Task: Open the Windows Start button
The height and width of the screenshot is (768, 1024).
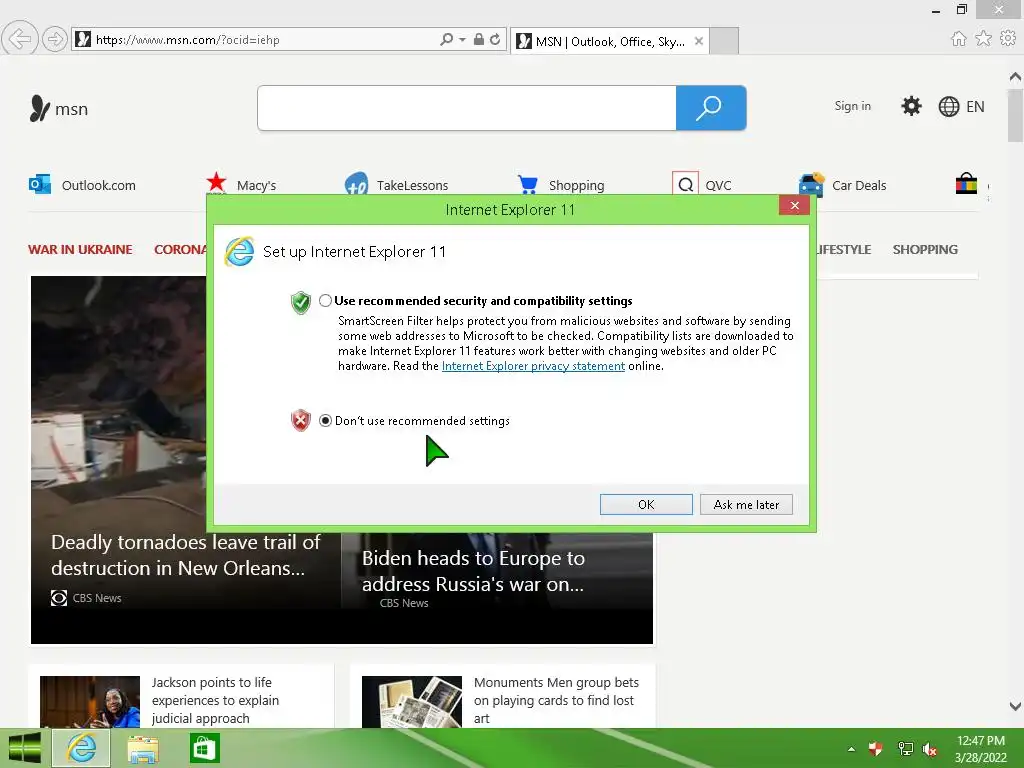Action: click(24, 748)
